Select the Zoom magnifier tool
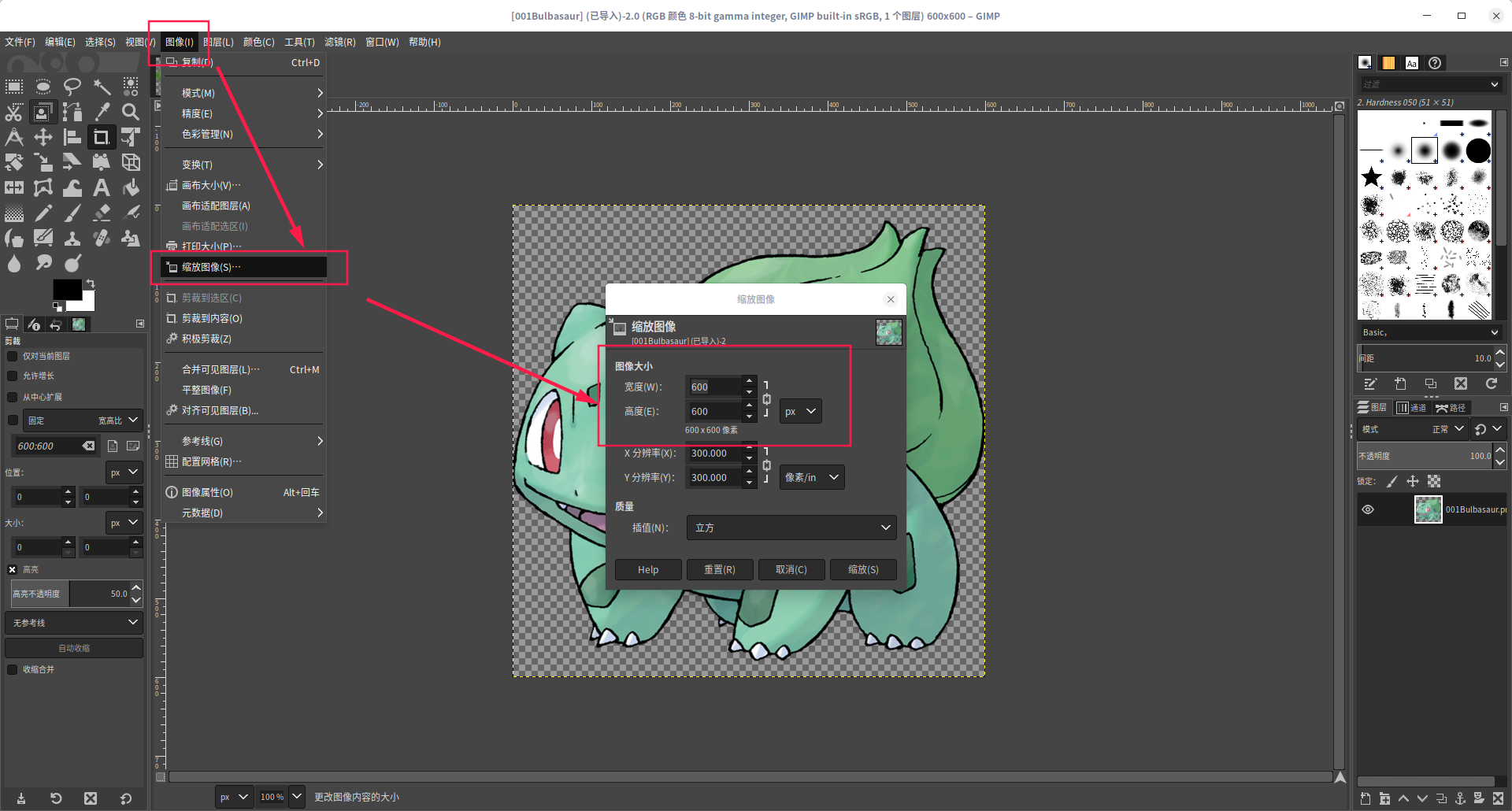 131,112
